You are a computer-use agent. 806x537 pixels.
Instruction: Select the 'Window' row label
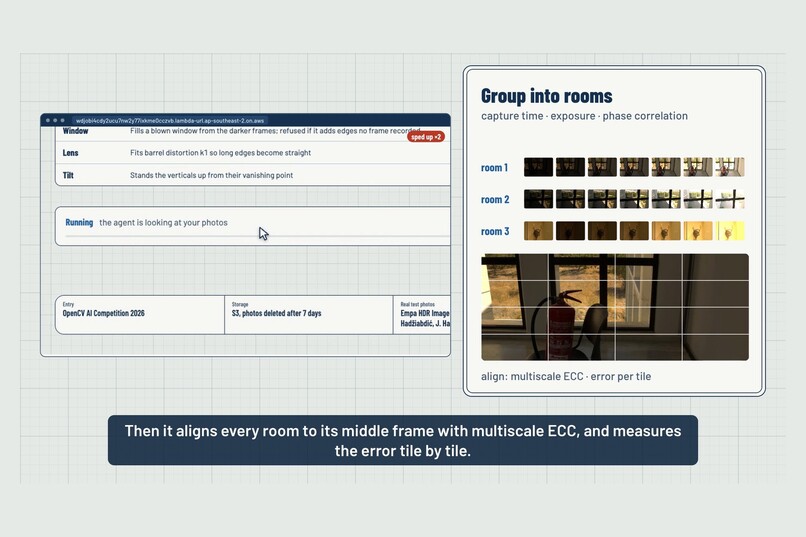point(76,131)
